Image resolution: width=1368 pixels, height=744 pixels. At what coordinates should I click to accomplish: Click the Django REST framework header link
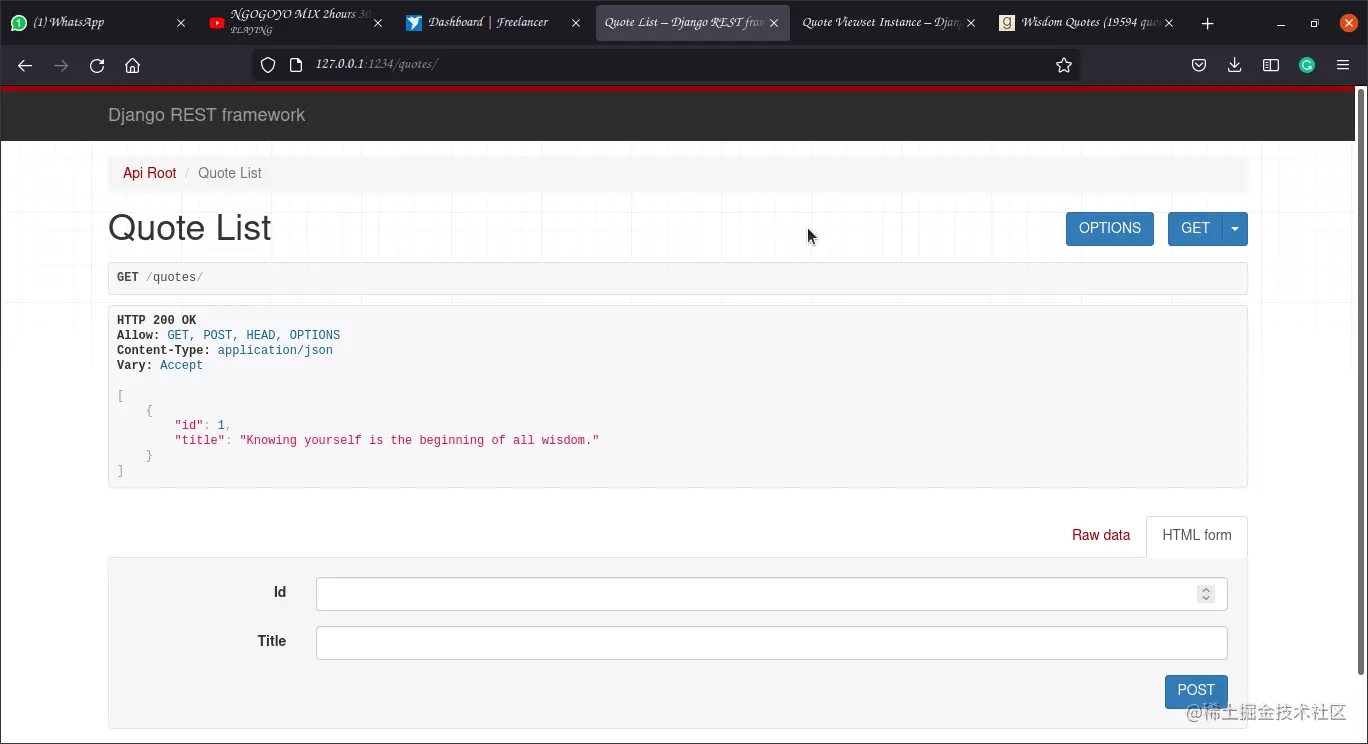[x=207, y=115]
